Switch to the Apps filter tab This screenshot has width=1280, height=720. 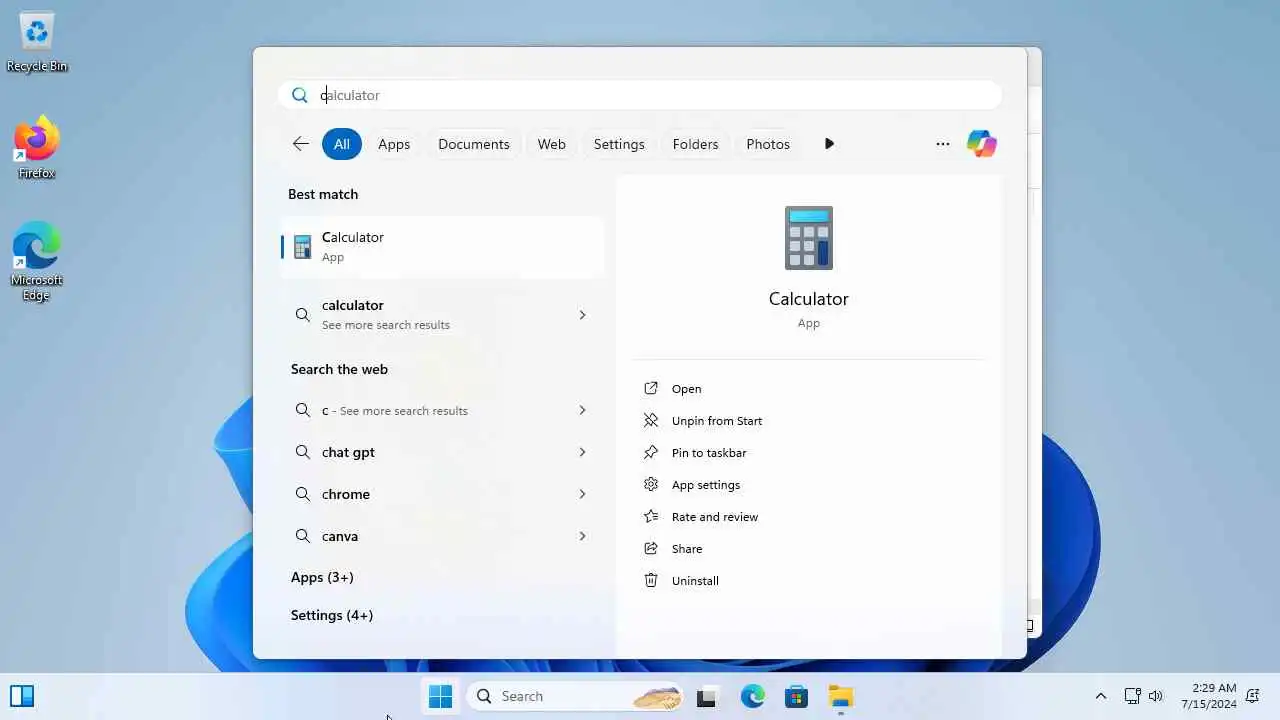pyautogui.click(x=394, y=144)
